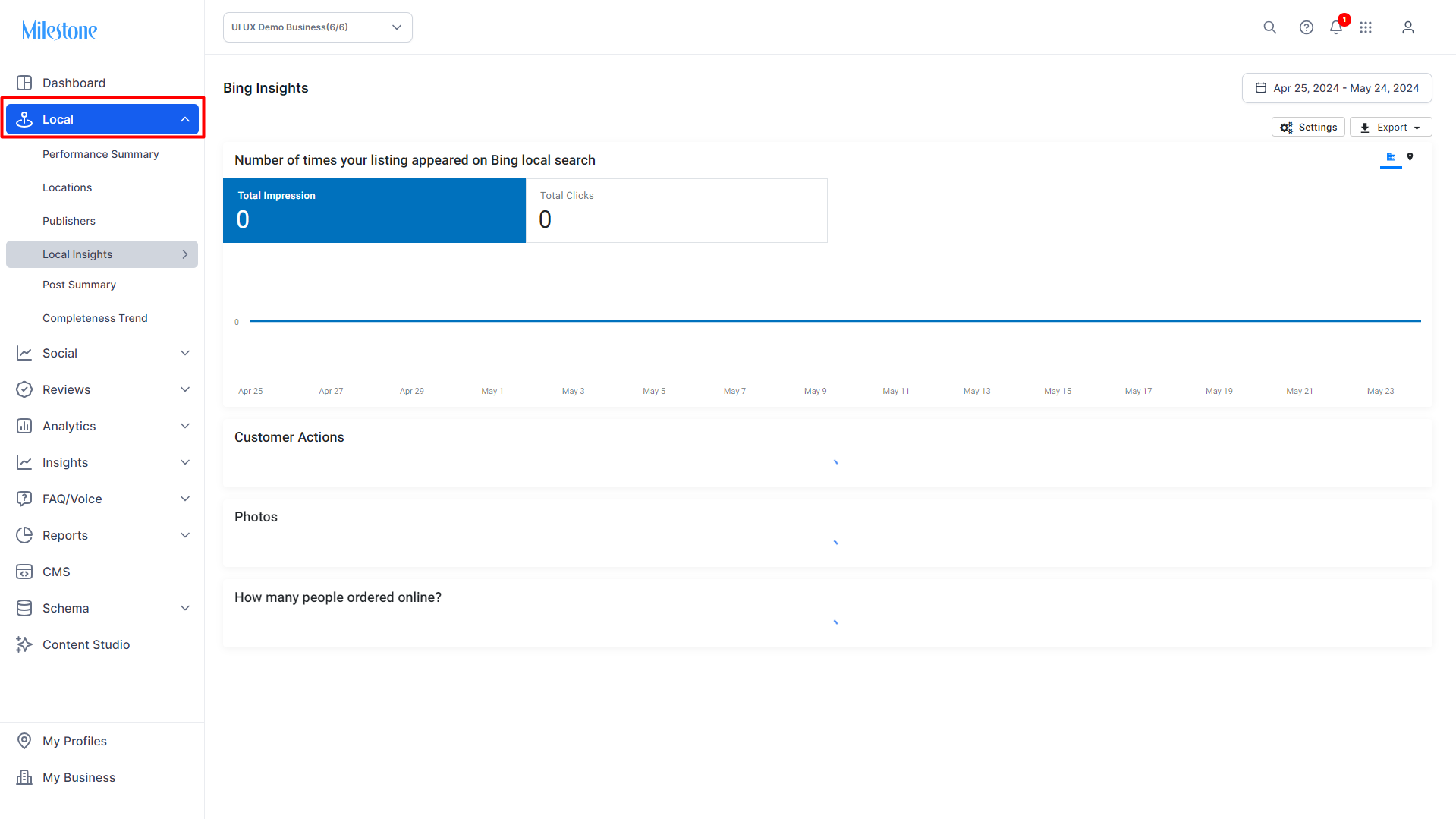Open the search icon in header
The image size is (1456, 819).
tap(1269, 27)
